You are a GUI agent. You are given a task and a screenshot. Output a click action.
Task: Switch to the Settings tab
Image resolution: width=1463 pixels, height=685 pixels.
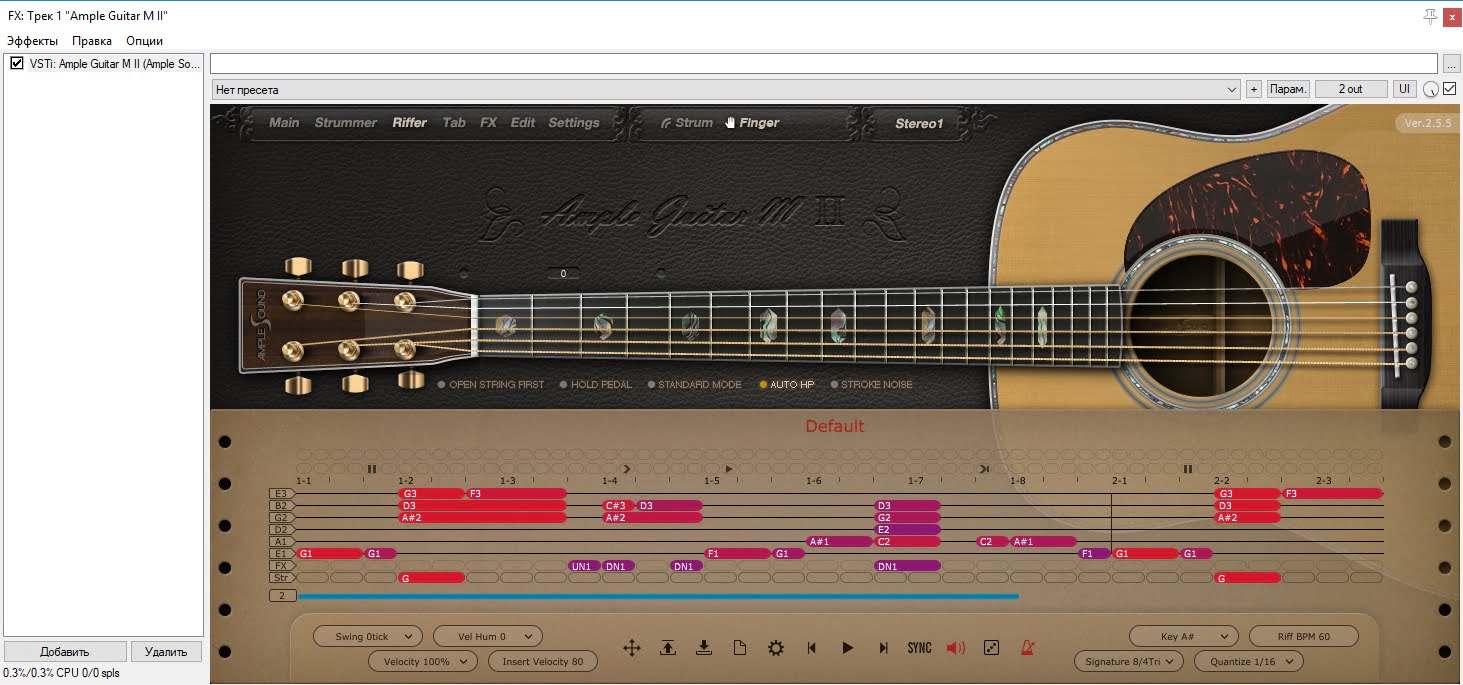tap(574, 123)
